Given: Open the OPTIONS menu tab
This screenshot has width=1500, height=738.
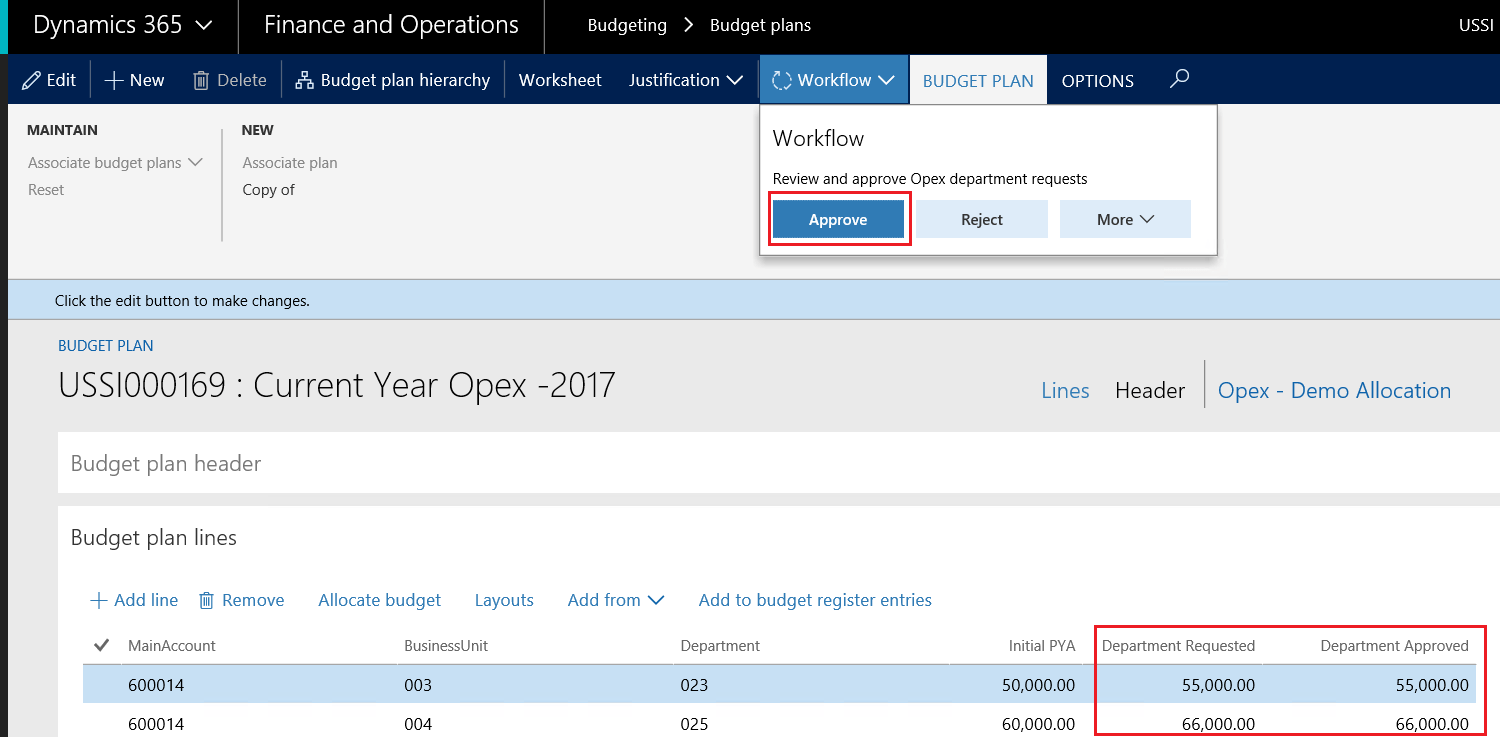Looking at the screenshot, I should point(1097,80).
